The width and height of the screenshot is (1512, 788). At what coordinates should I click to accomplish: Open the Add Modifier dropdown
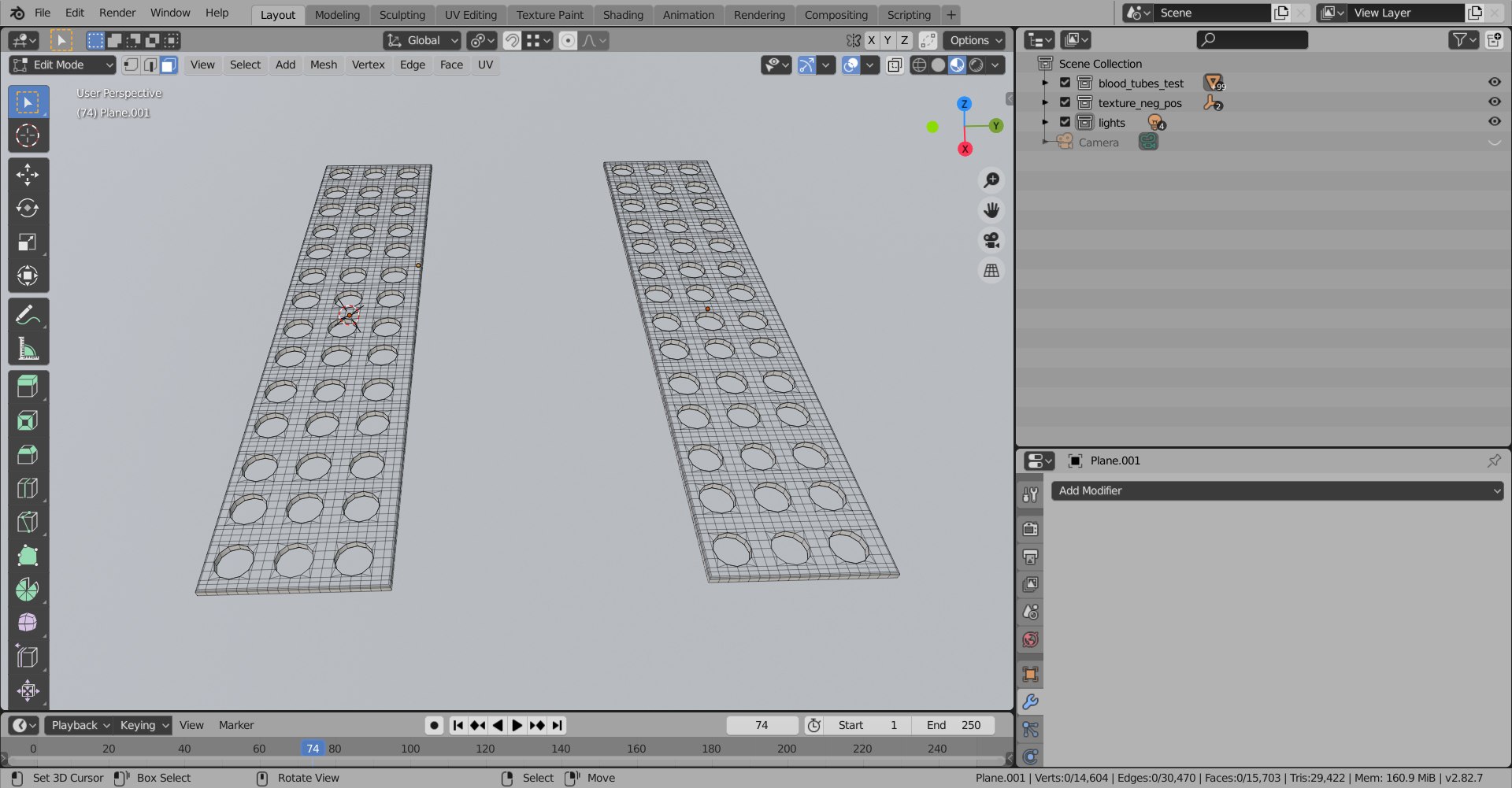pos(1277,491)
